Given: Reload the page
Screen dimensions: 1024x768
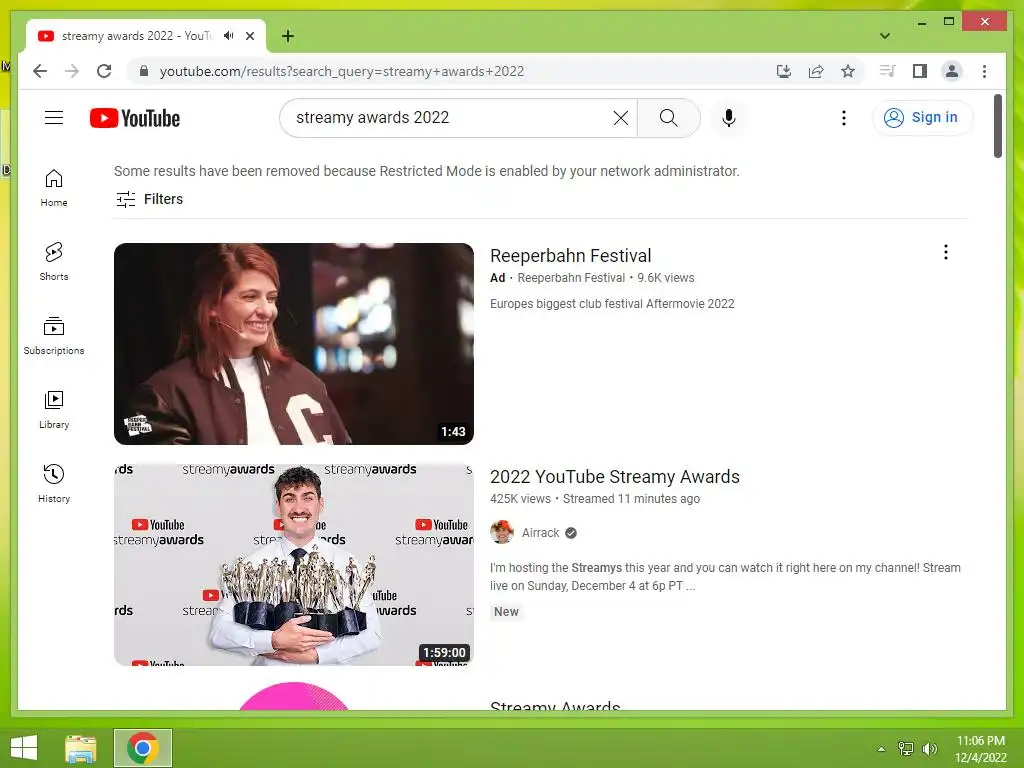Looking at the screenshot, I should point(104,71).
